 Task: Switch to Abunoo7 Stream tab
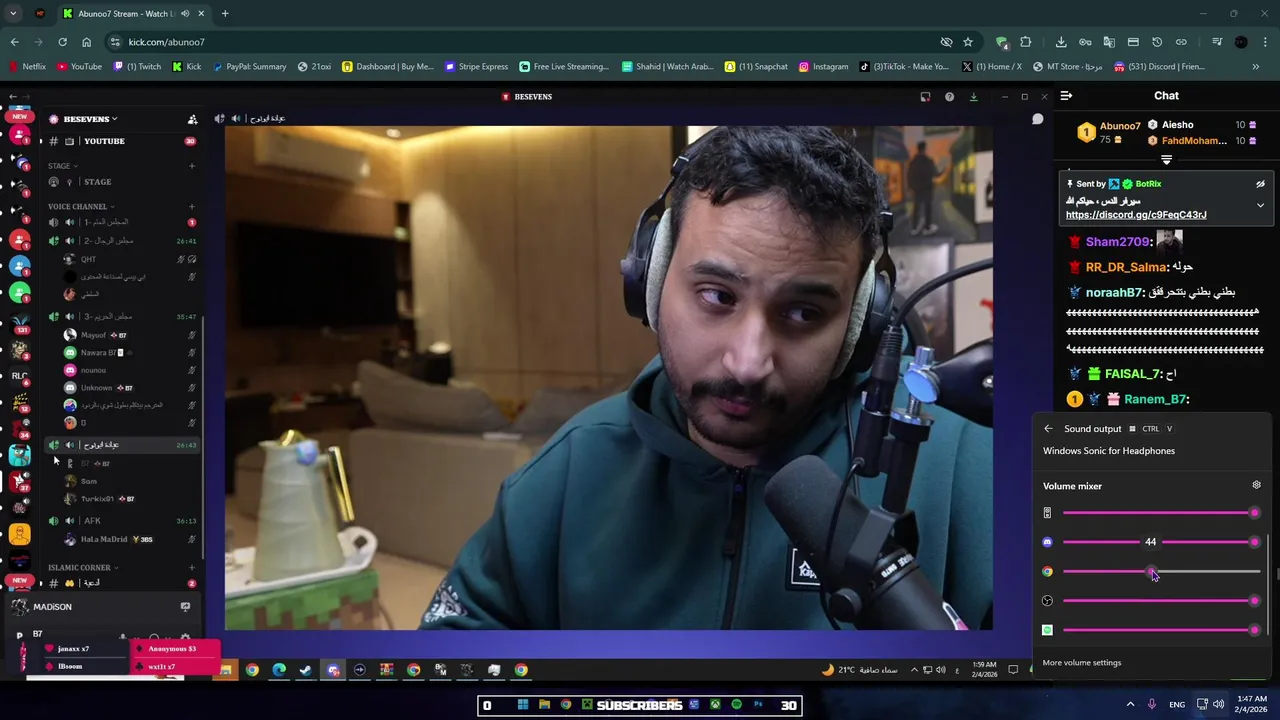point(134,14)
